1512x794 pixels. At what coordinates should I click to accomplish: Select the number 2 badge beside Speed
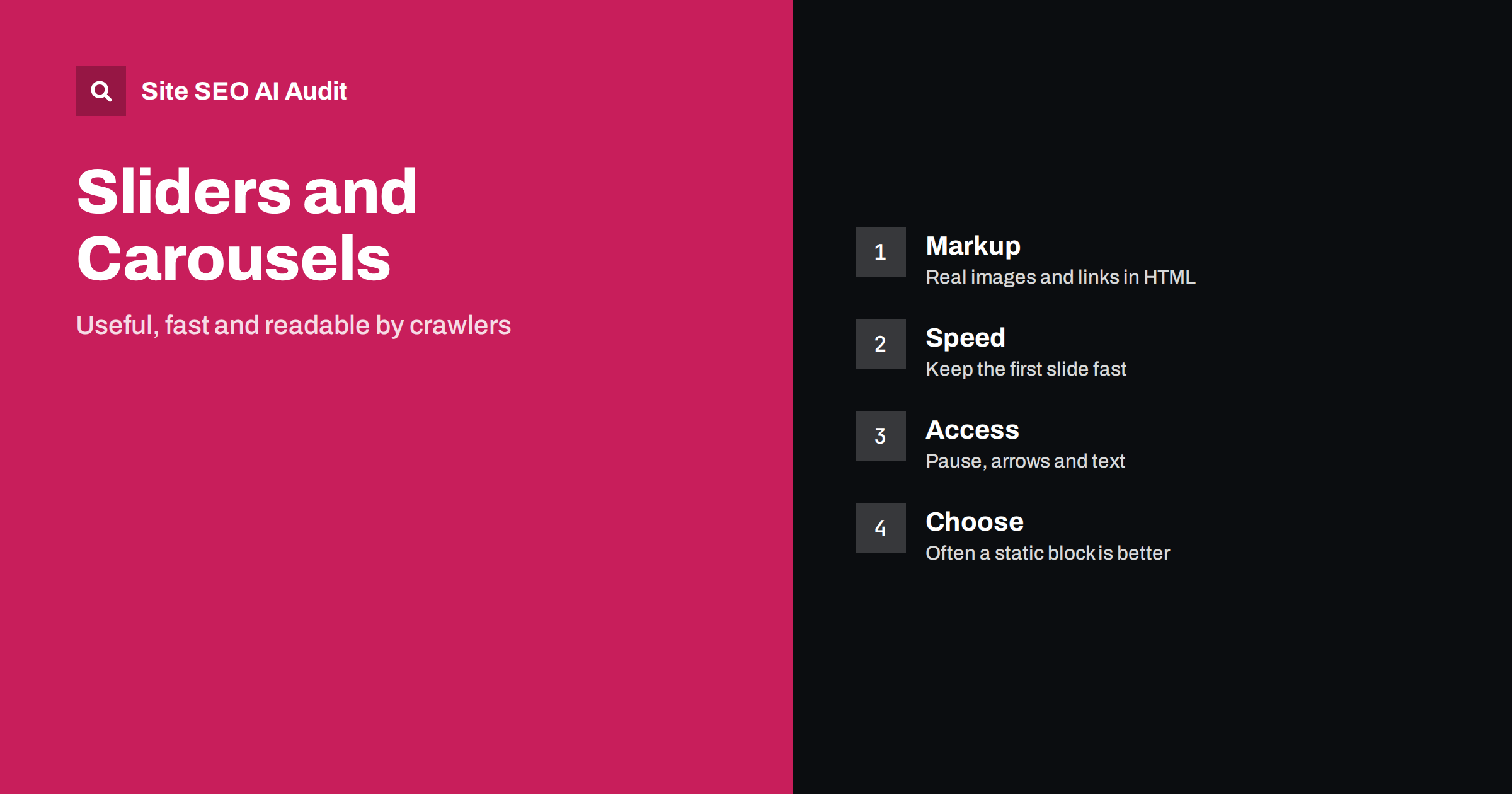tap(880, 344)
